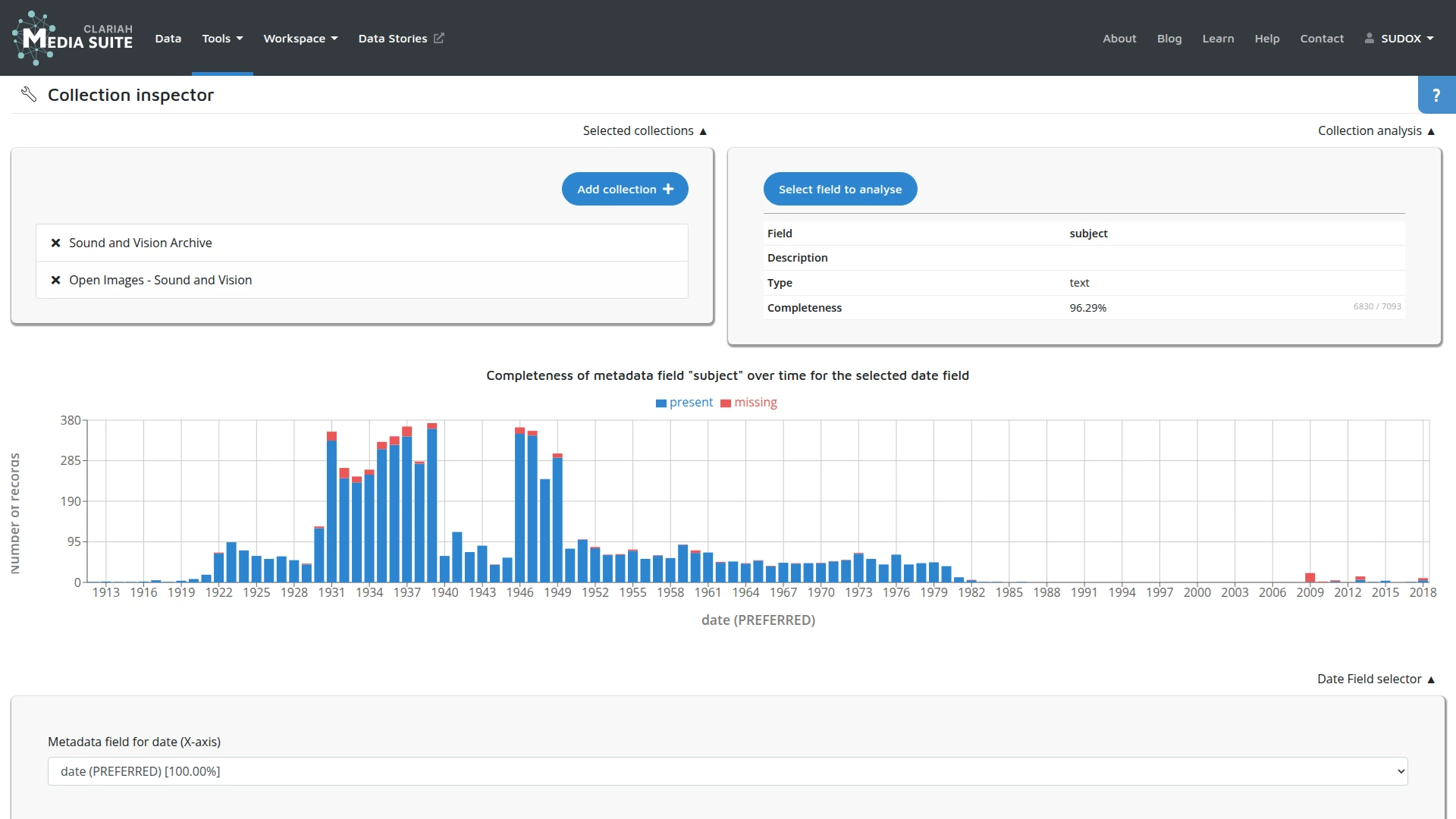
Task: Go to the Data menu item
Action: 168,39
